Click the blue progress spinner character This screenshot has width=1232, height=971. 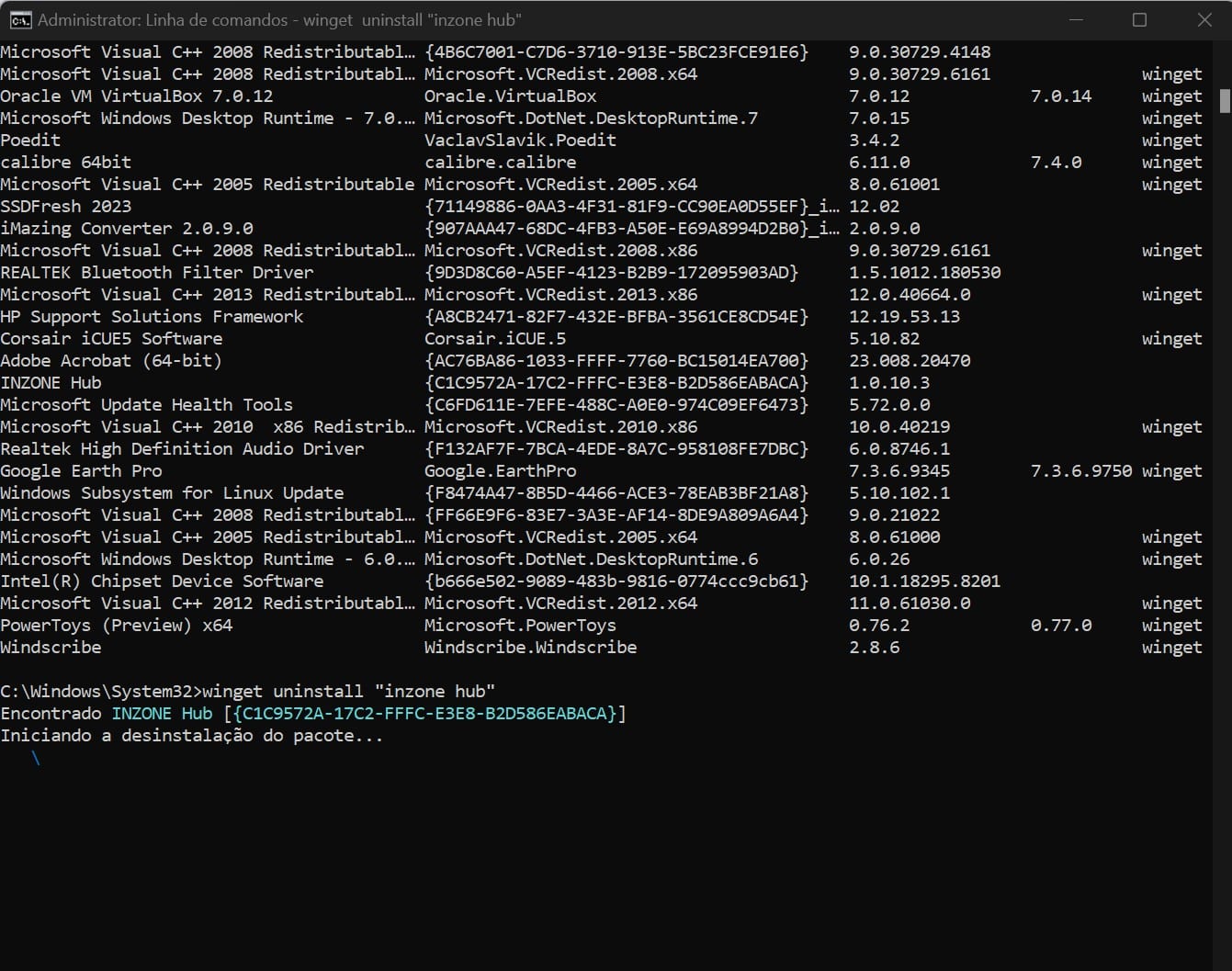36,758
